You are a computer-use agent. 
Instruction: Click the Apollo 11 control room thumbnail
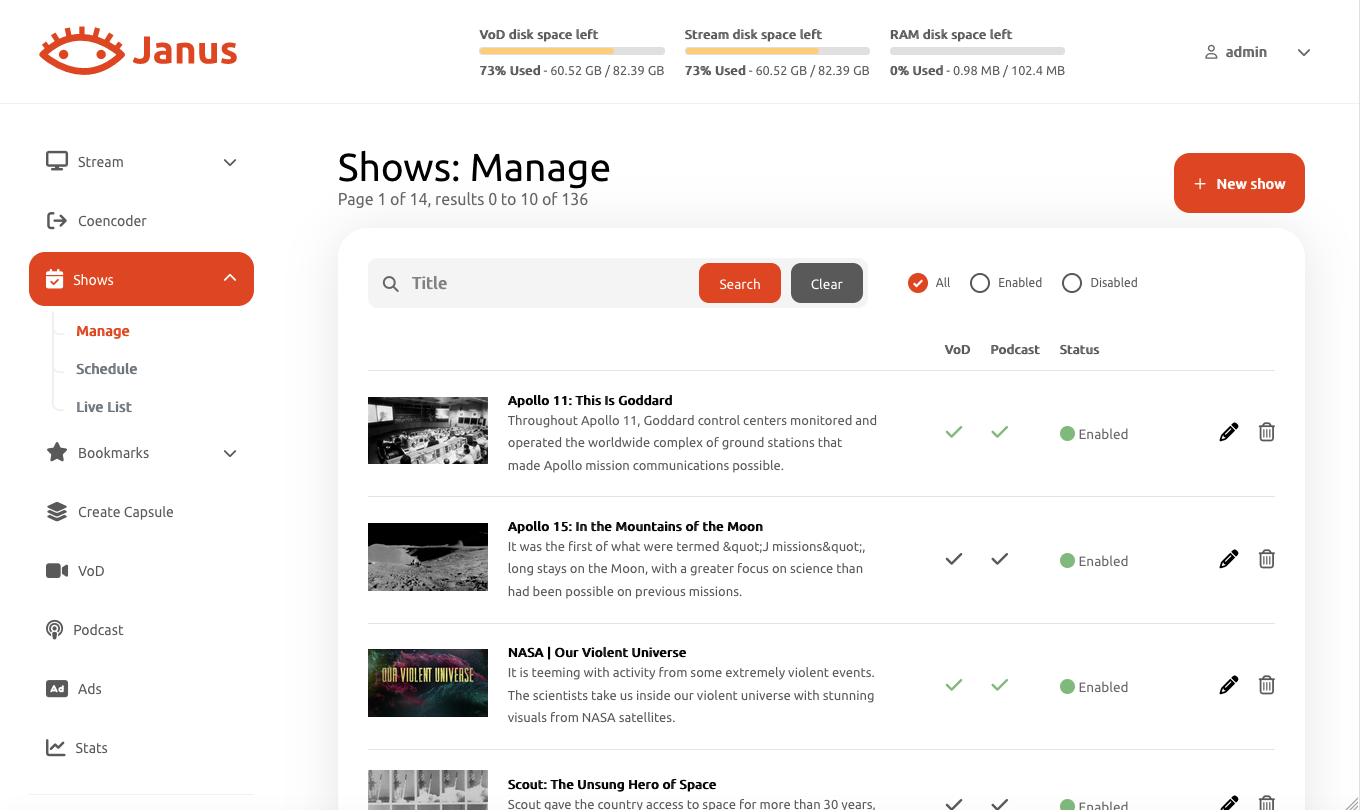428,430
